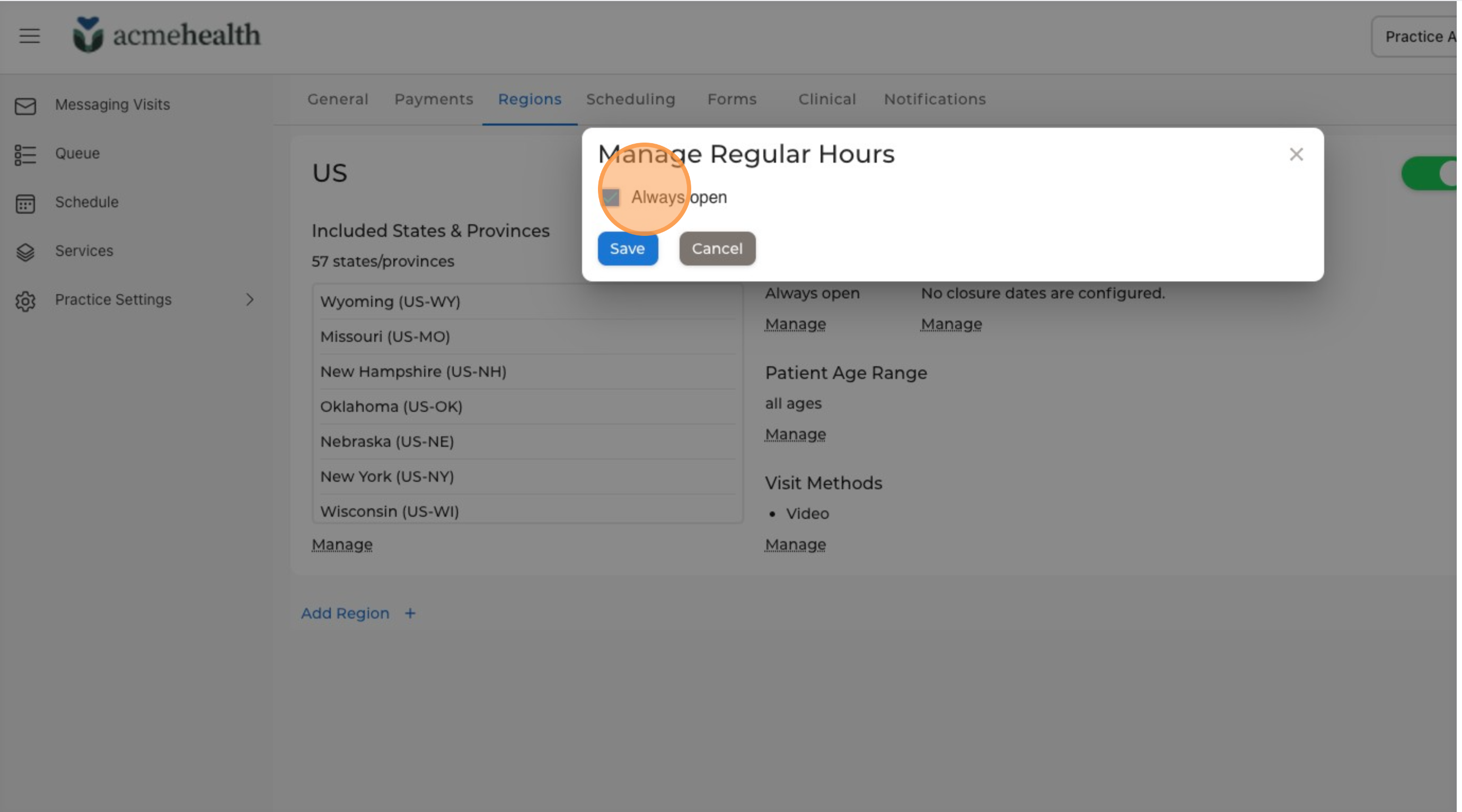Select Wyoming (US-WY) in the list

coord(527,301)
